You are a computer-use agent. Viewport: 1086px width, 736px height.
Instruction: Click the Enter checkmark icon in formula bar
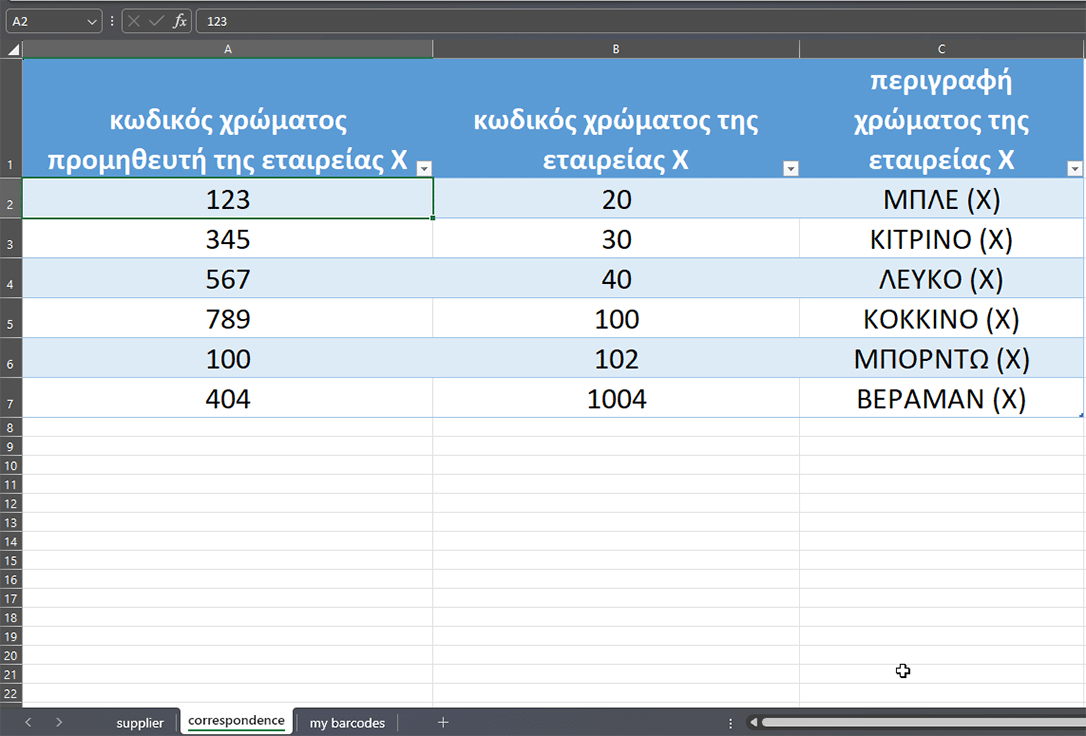(x=156, y=21)
